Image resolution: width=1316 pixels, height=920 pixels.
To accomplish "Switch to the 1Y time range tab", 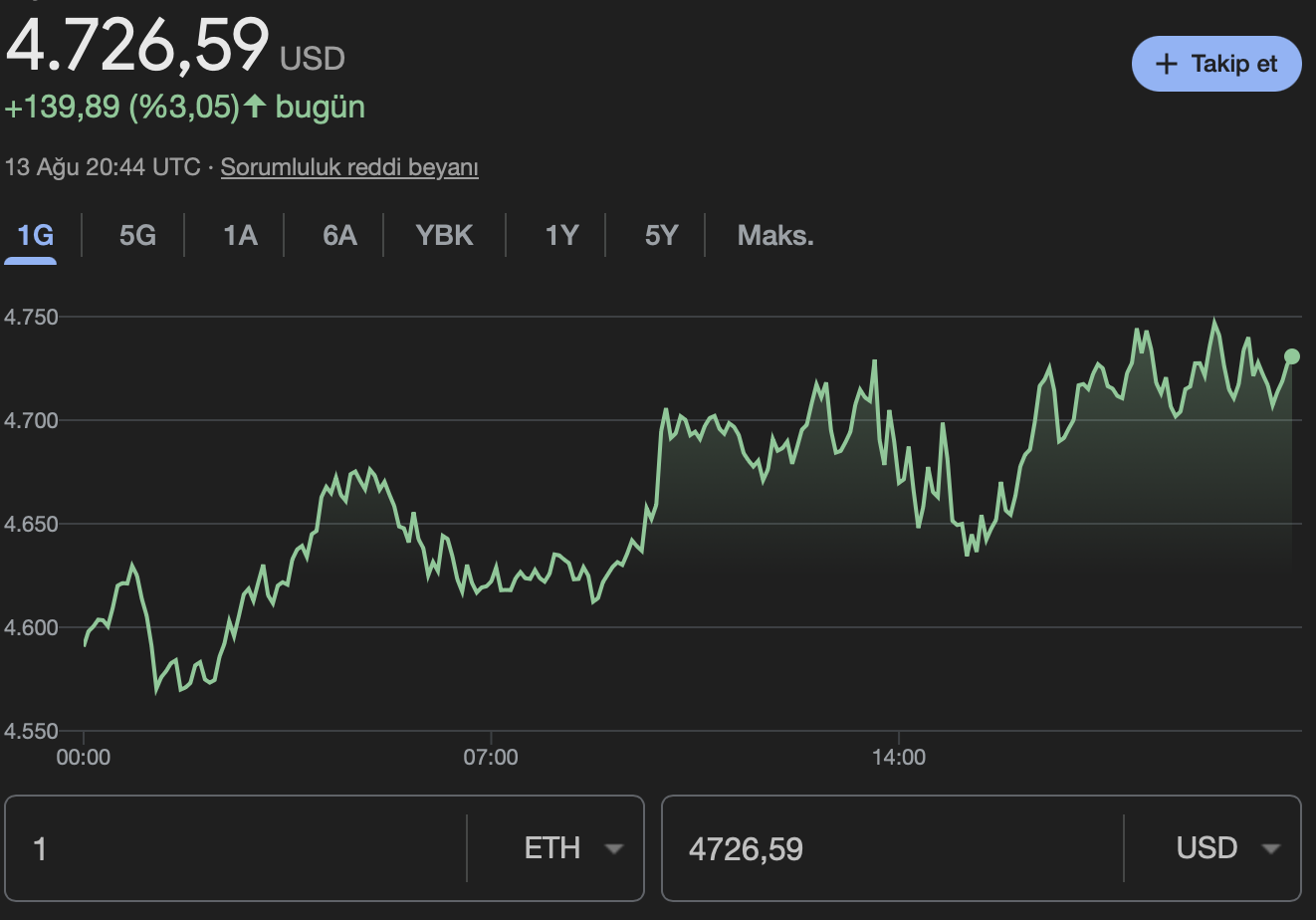I will 561,236.
